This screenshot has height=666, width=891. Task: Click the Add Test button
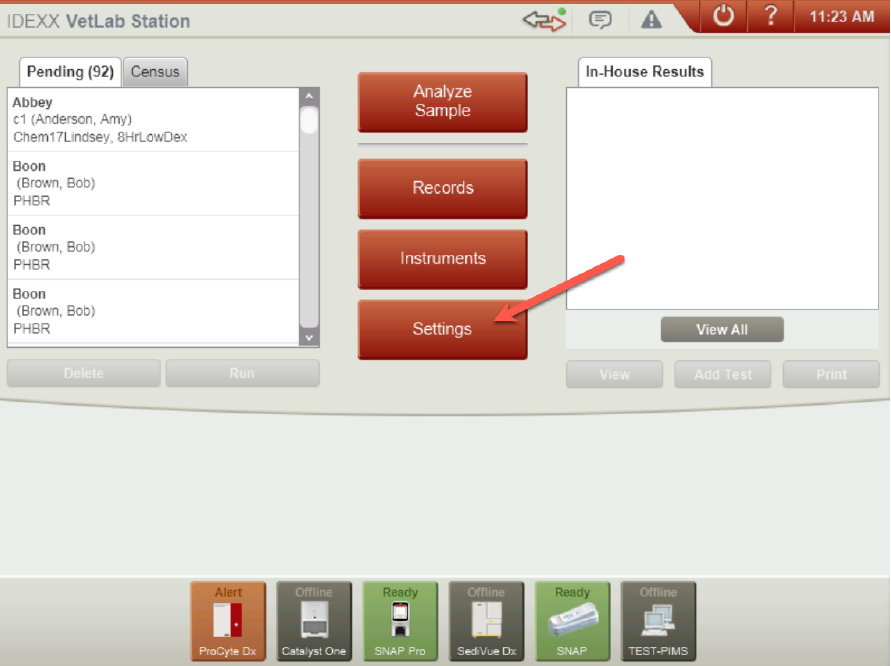pyautogui.click(x=723, y=374)
